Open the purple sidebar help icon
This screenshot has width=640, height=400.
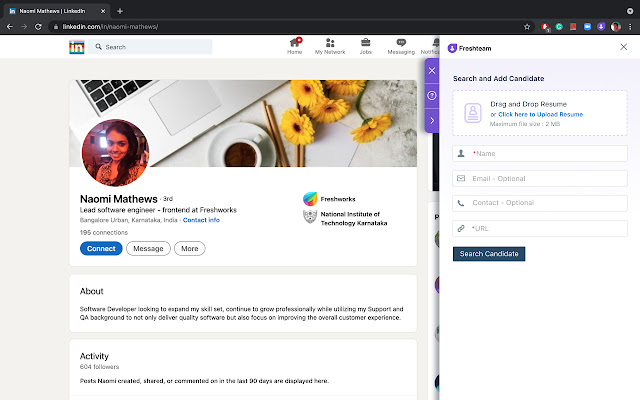click(x=432, y=96)
